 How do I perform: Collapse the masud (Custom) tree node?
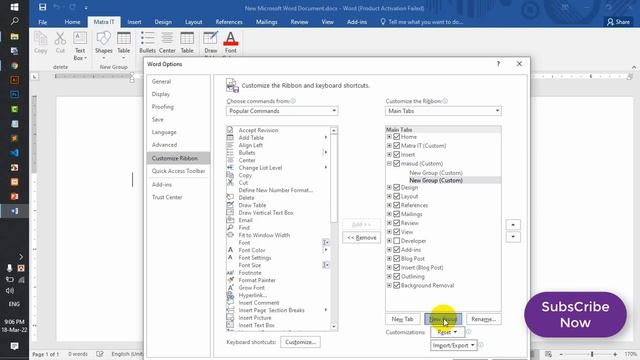coord(389,163)
